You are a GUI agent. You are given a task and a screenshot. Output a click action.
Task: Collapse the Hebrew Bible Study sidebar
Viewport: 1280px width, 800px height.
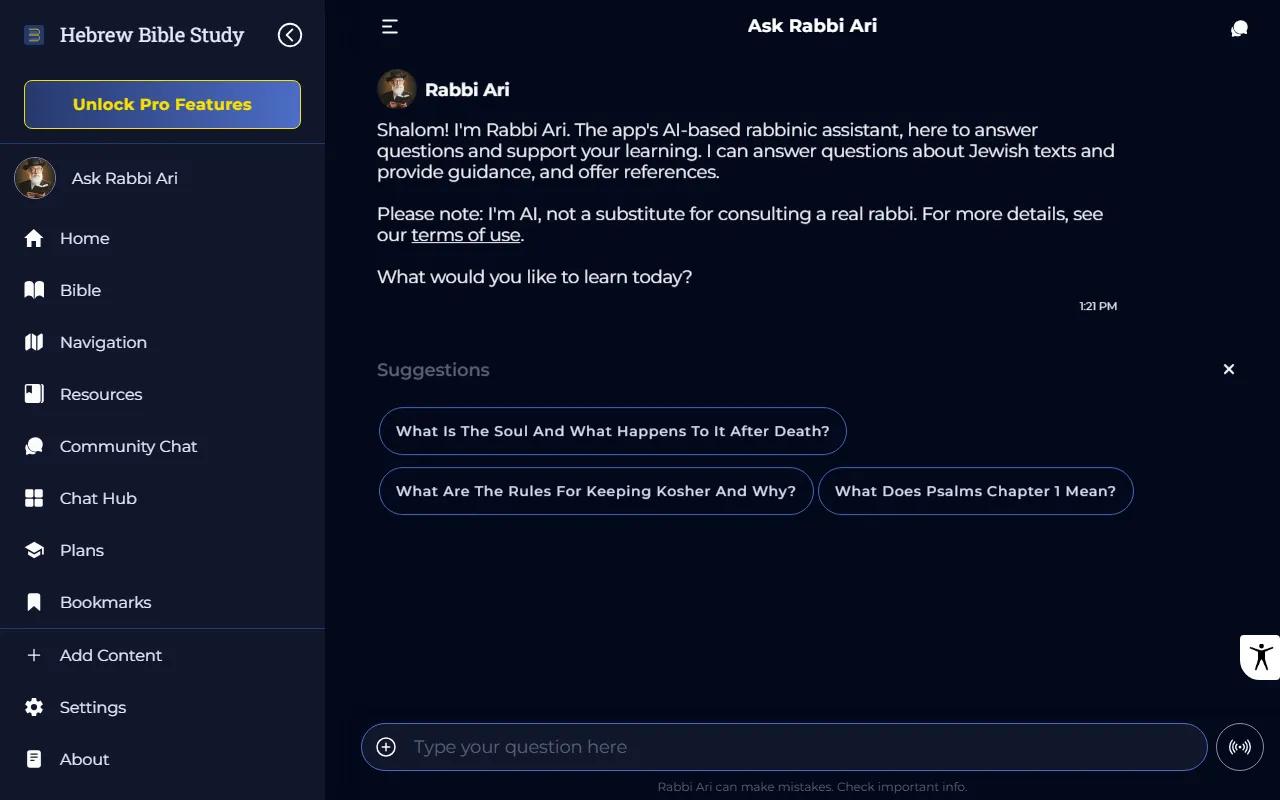[x=289, y=34]
